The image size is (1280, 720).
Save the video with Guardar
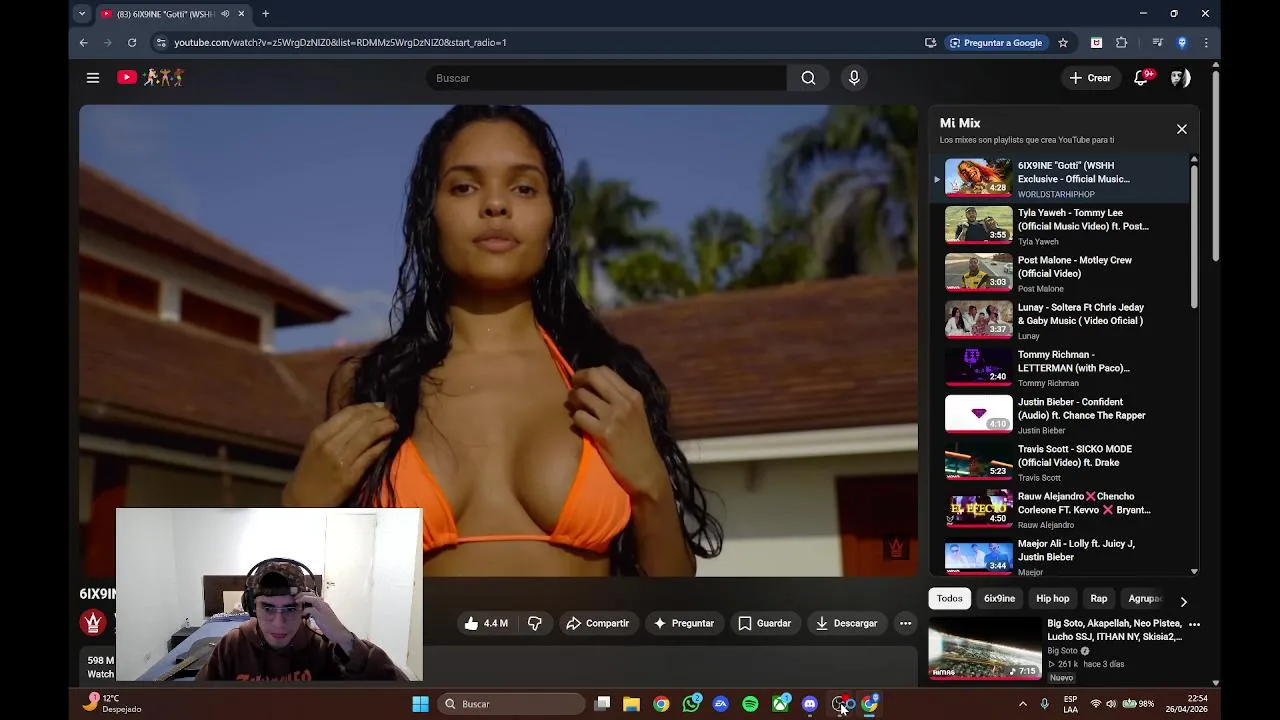pyautogui.click(x=764, y=623)
